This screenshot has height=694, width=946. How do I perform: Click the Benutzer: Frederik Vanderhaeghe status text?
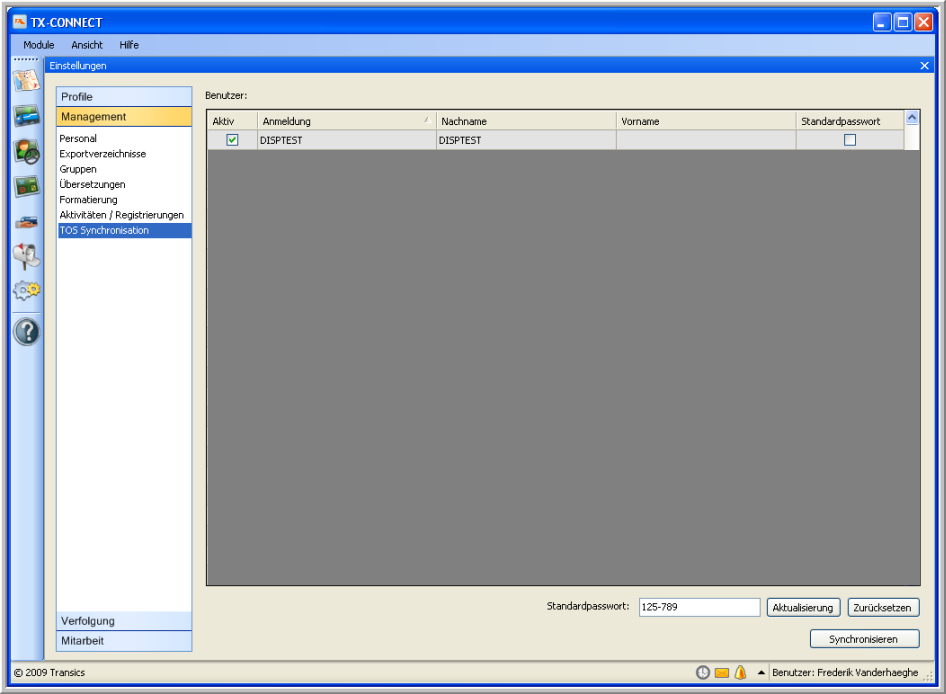tap(845, 672)
